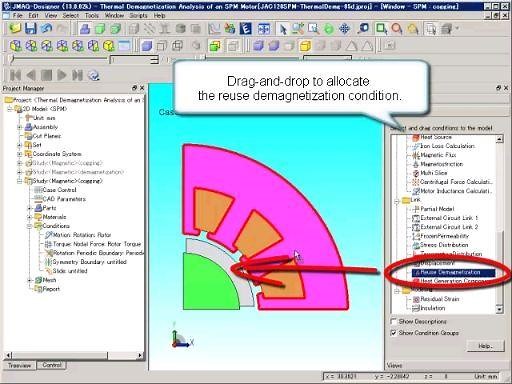Click the blue four-way pan arrows icon

pos(345,29)
